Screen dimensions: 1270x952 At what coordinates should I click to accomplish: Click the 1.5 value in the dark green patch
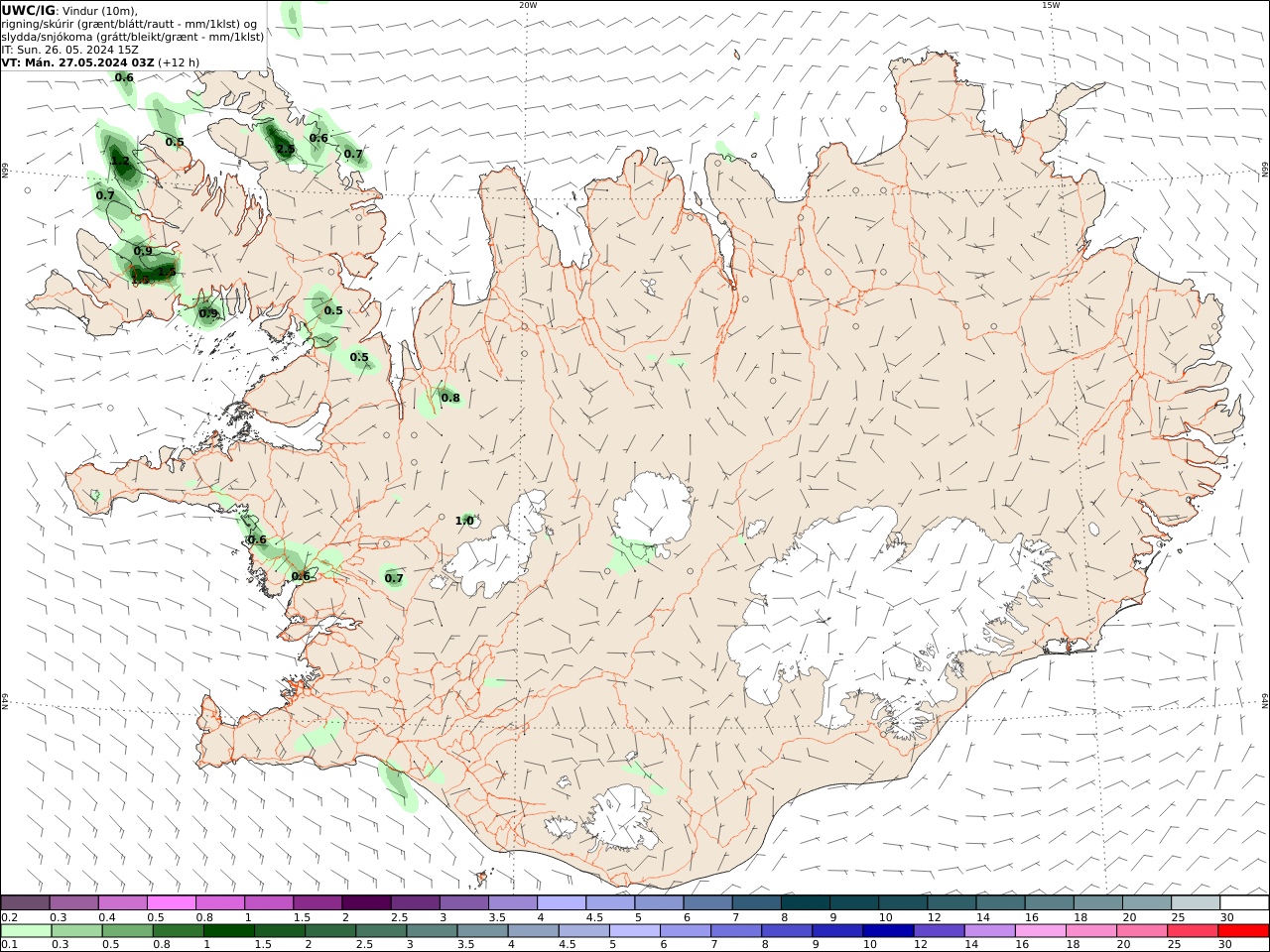166,271
